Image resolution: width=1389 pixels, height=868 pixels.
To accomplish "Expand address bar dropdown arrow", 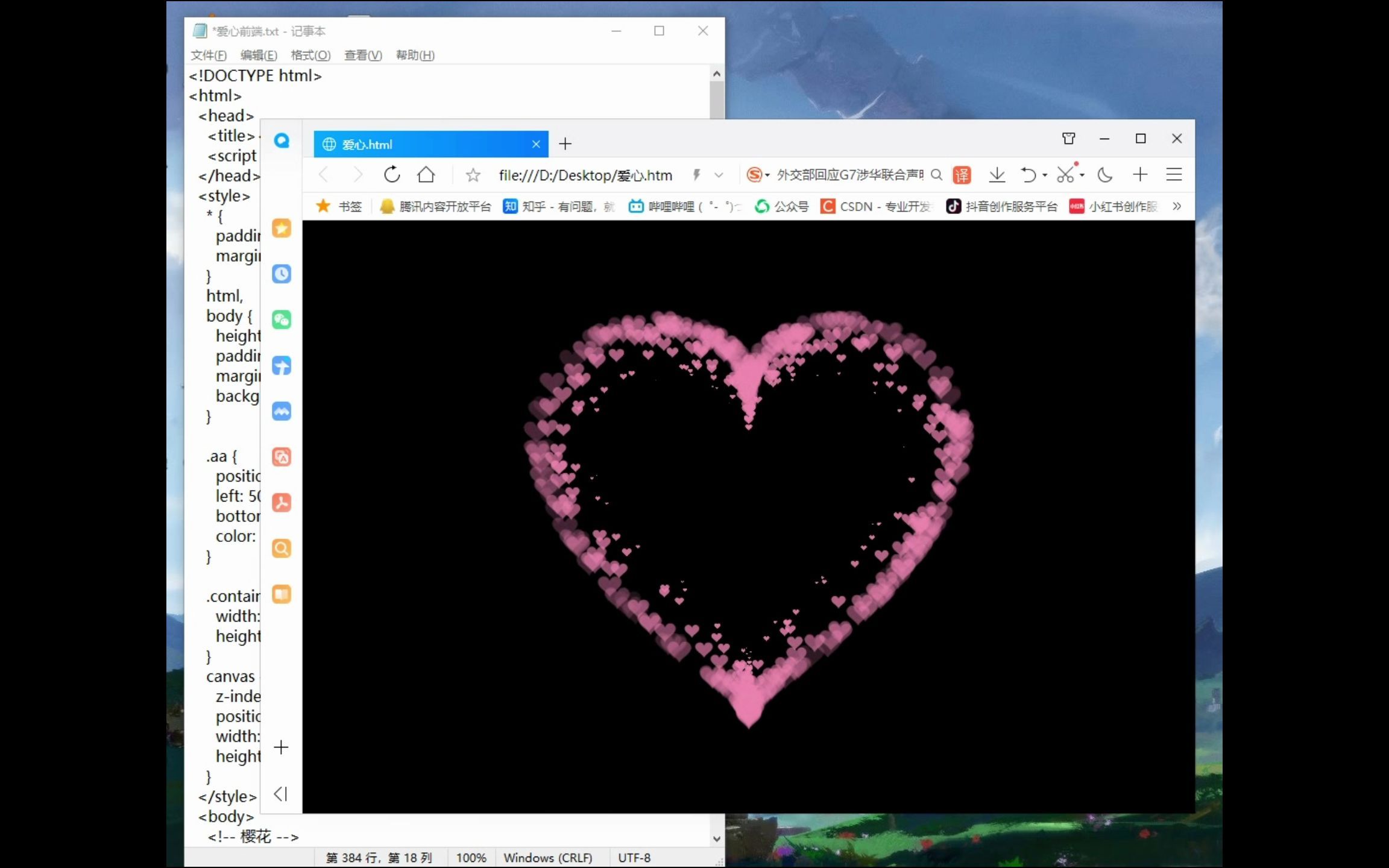I will [x=719, y=175].
